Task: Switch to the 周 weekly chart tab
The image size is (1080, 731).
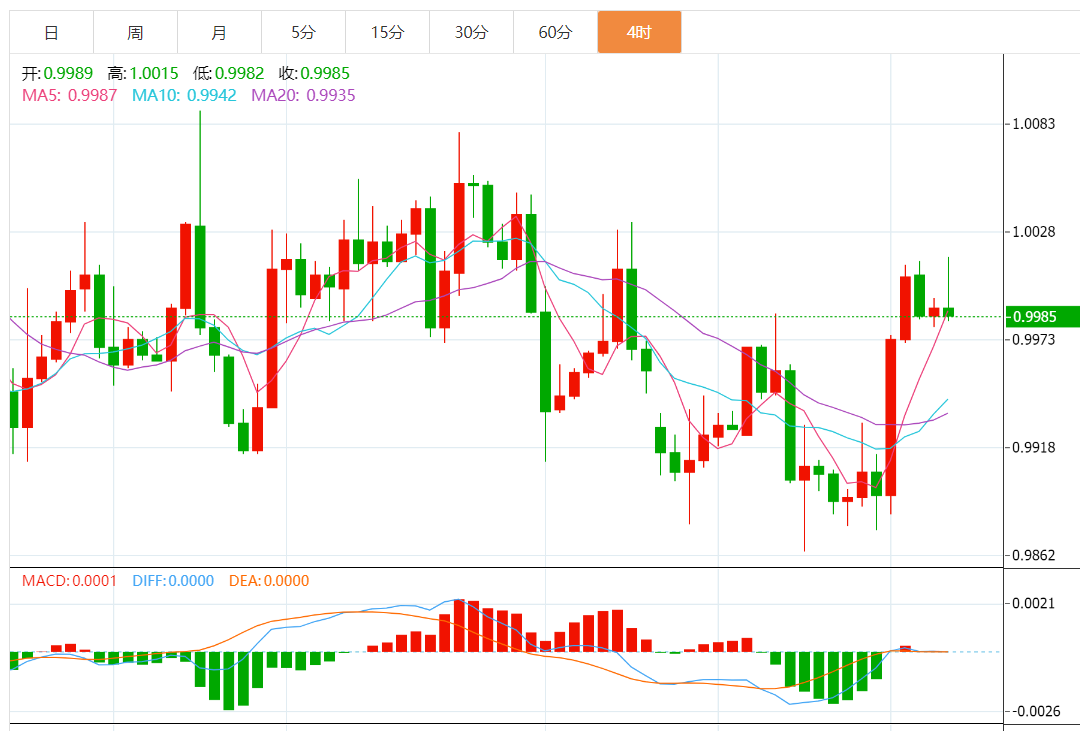Action: click(x=135, y=32)
